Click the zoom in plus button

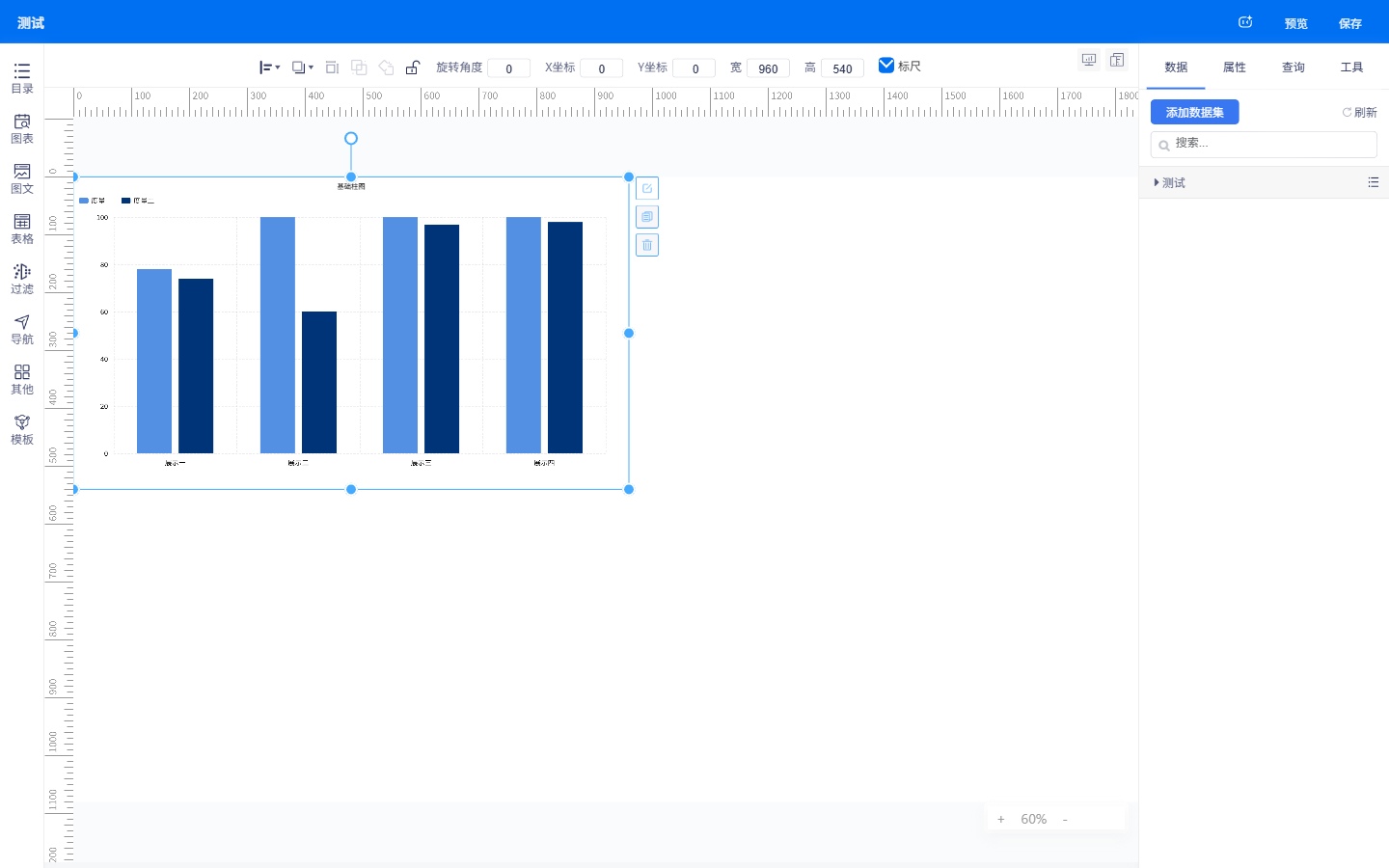pos(1001,819)
